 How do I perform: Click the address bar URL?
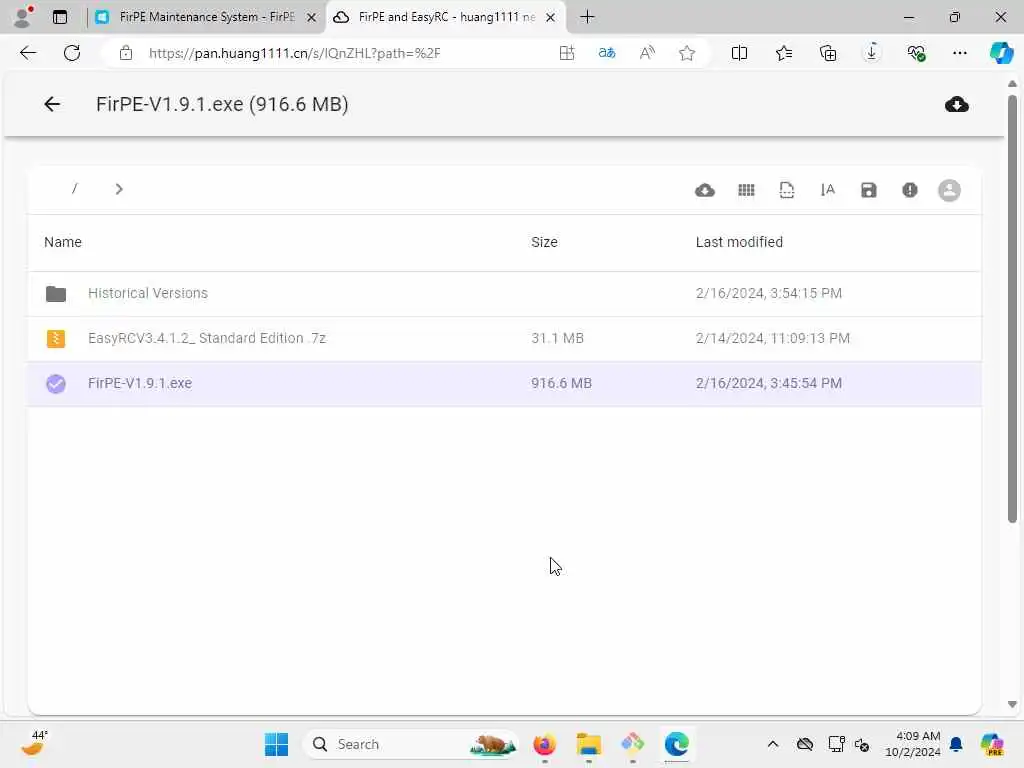click(x=295, y=53)
